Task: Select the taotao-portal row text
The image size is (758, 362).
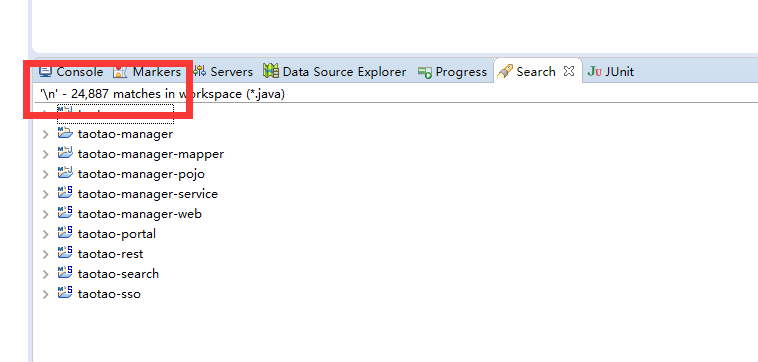Action: coord(117,234)
